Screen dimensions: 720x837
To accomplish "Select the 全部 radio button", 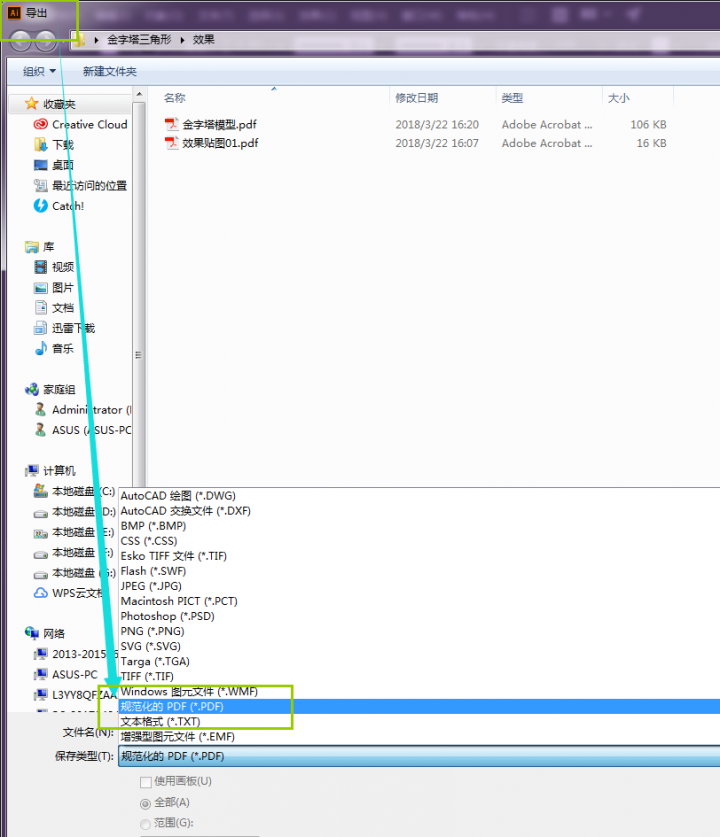I will (x=146, y=802).
